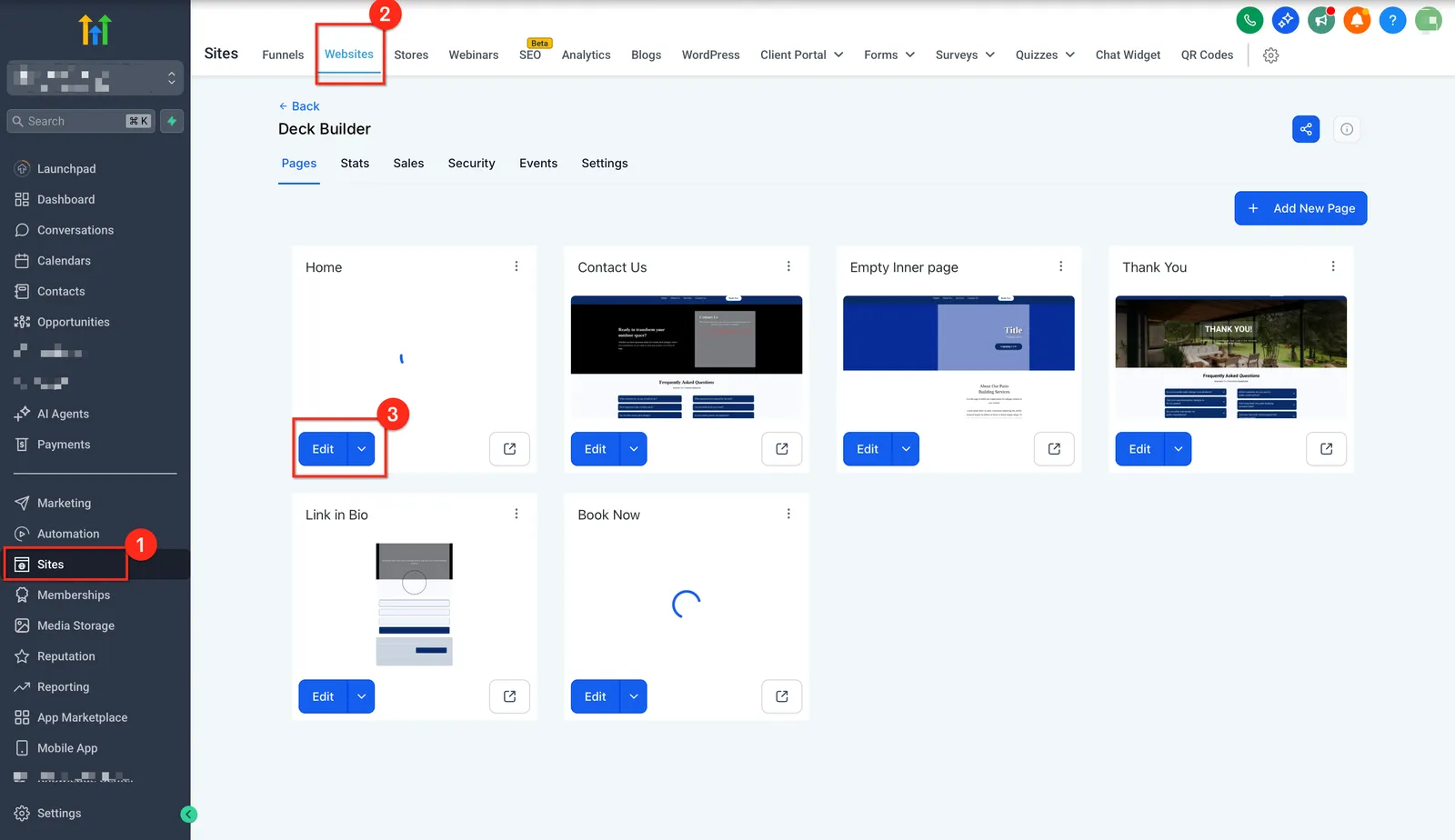This screenshot has width=1455, height=840.
Task: Open the account switcher dropdown in sidebar
Action: (x=95, y=78)
